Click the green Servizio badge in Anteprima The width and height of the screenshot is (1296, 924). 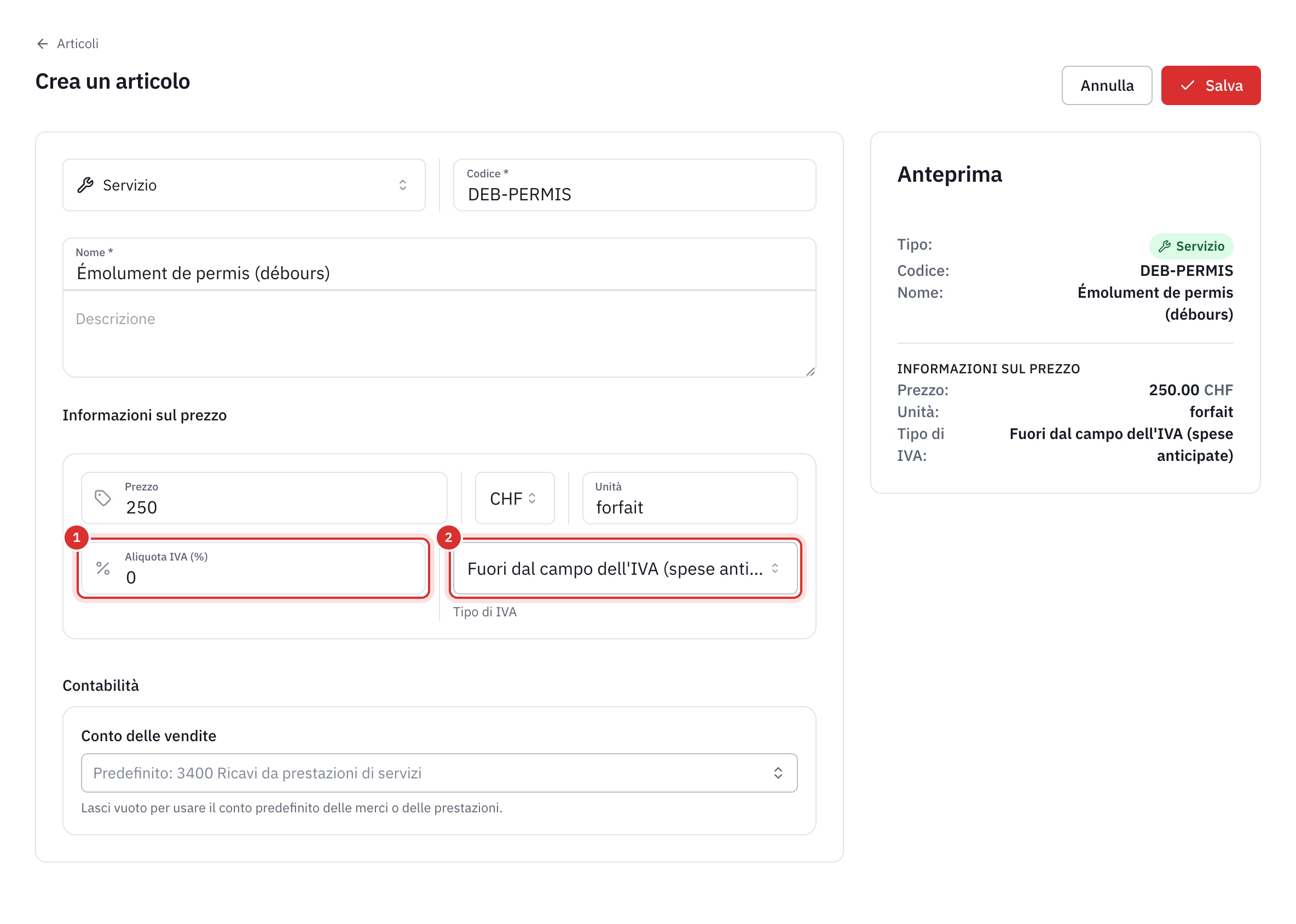(x=1191, y=246)
